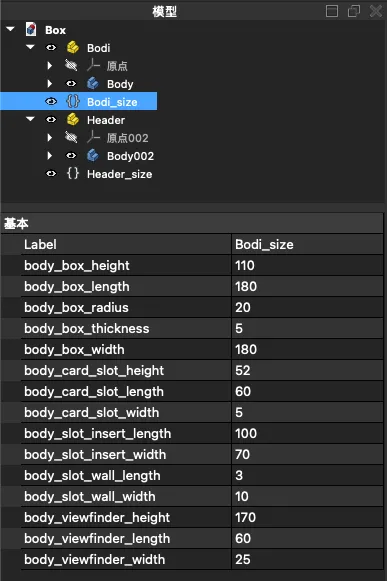The image size is (387, 581).
Task: Toggle visibility eye of Bodi
Action: pos(51,48)
